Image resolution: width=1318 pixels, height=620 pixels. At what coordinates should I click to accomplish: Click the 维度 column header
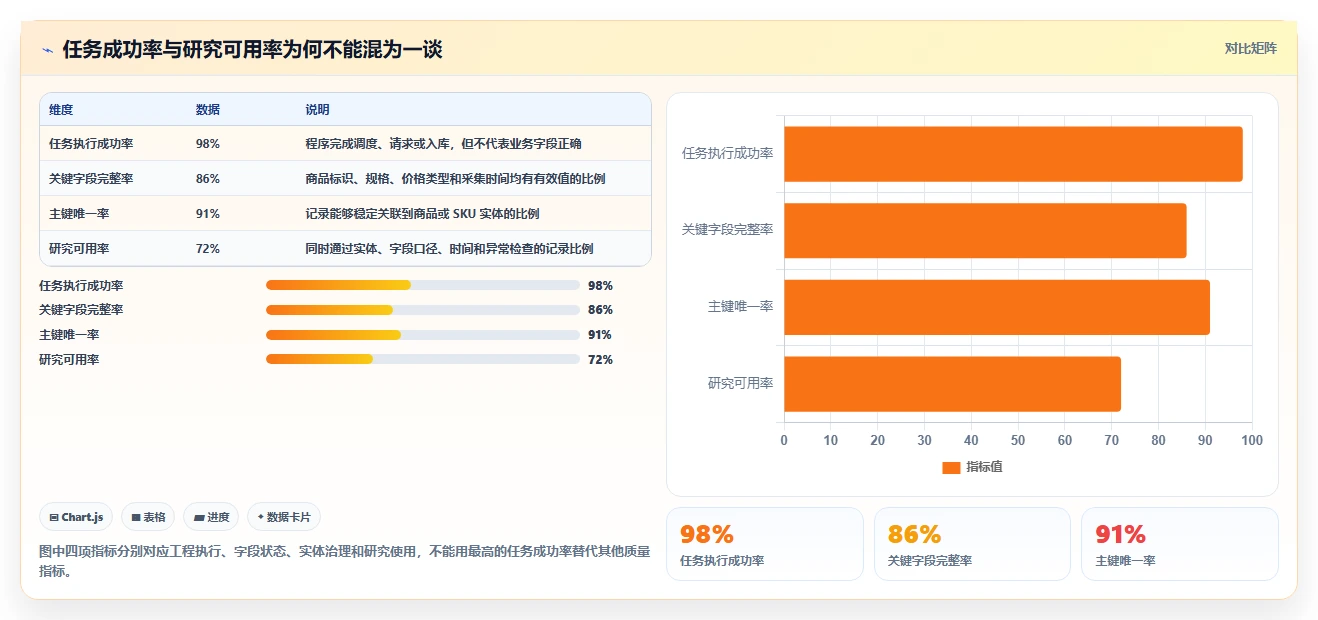pyautogui.click(x=61, y=110)
